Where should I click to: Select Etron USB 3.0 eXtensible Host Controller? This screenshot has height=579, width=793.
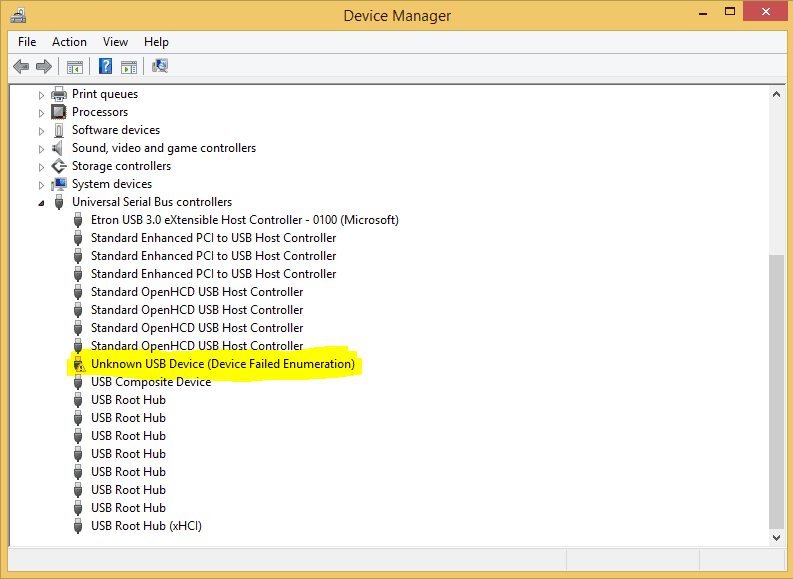tap(245, 220)
